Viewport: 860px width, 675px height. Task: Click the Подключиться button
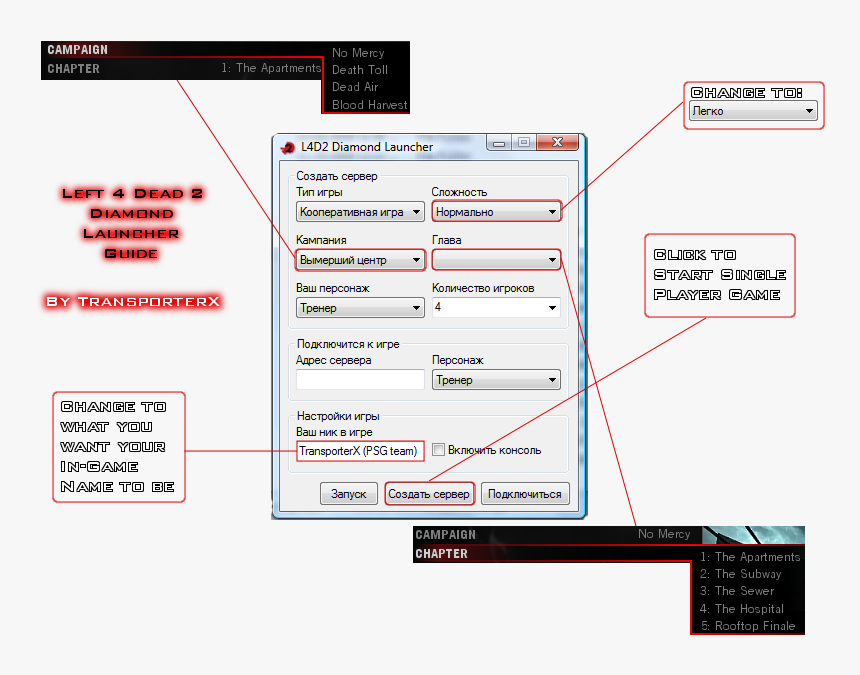[x=525, y=494]
